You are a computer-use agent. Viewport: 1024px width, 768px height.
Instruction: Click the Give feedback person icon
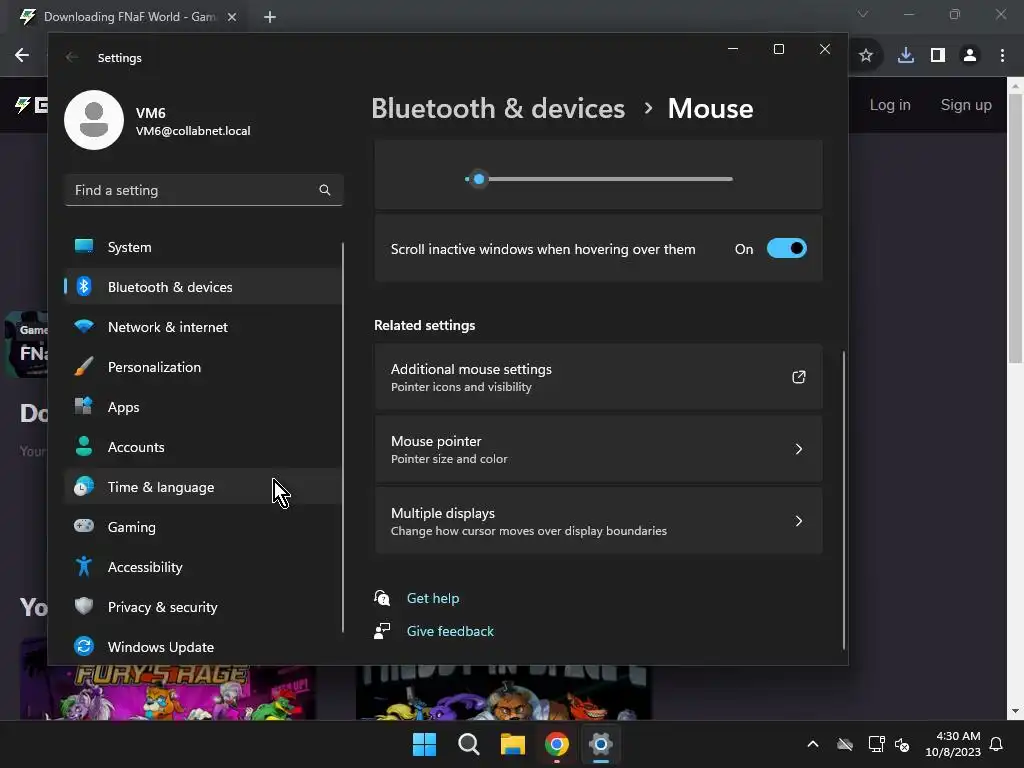[x=382, y=630]
